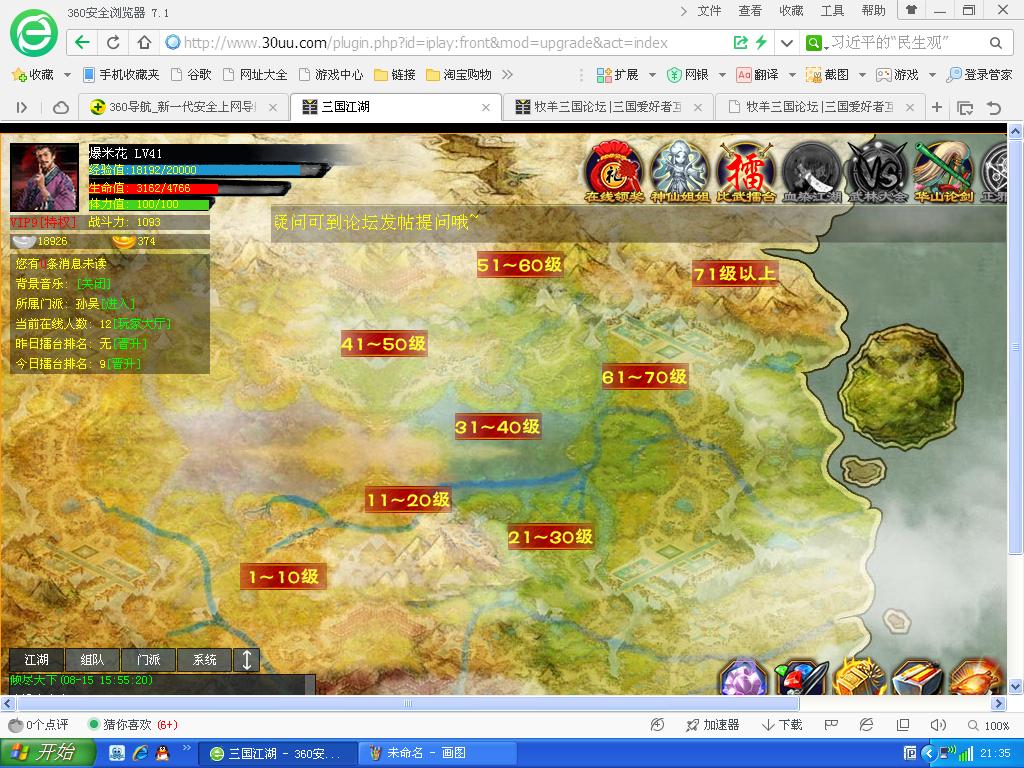Expand the 游戏 games dropdown
1024x768 pixels.
pyautogui.click(x=933, y=75)
